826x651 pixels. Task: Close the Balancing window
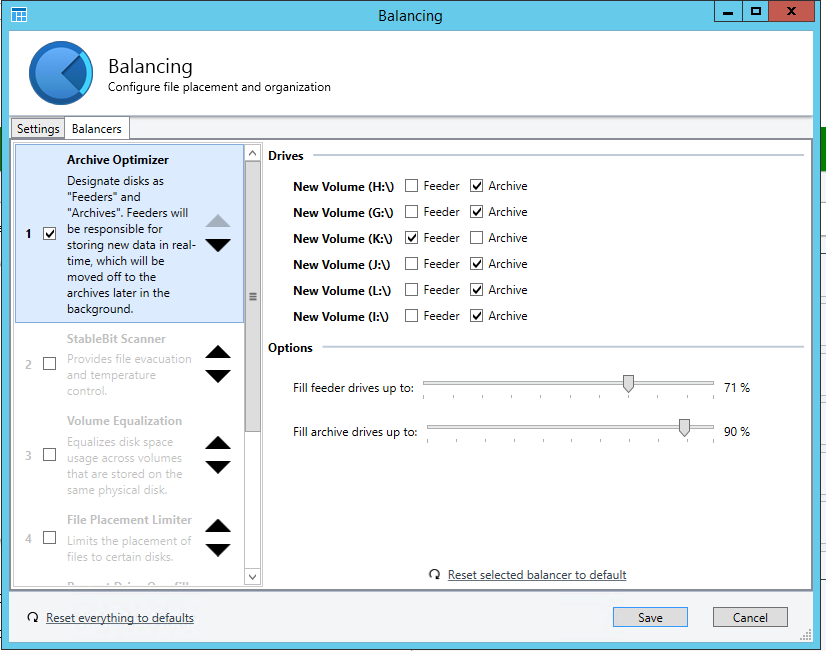point(791,11)
